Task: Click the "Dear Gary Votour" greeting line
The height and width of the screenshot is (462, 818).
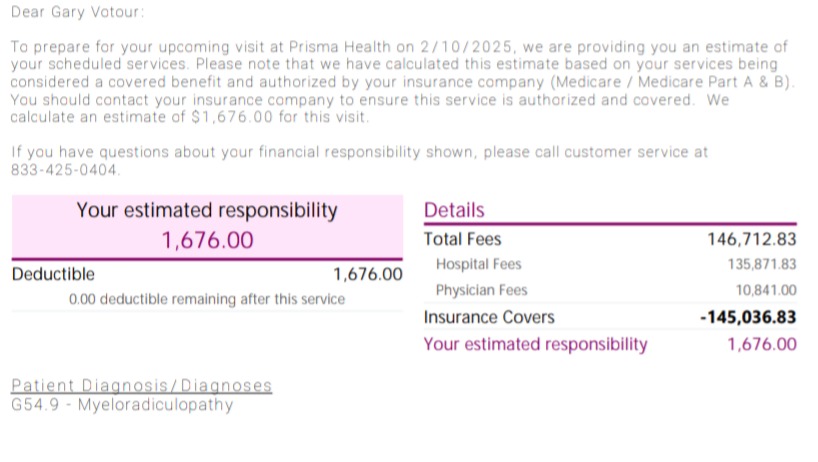Action: (x=77, y=12)
